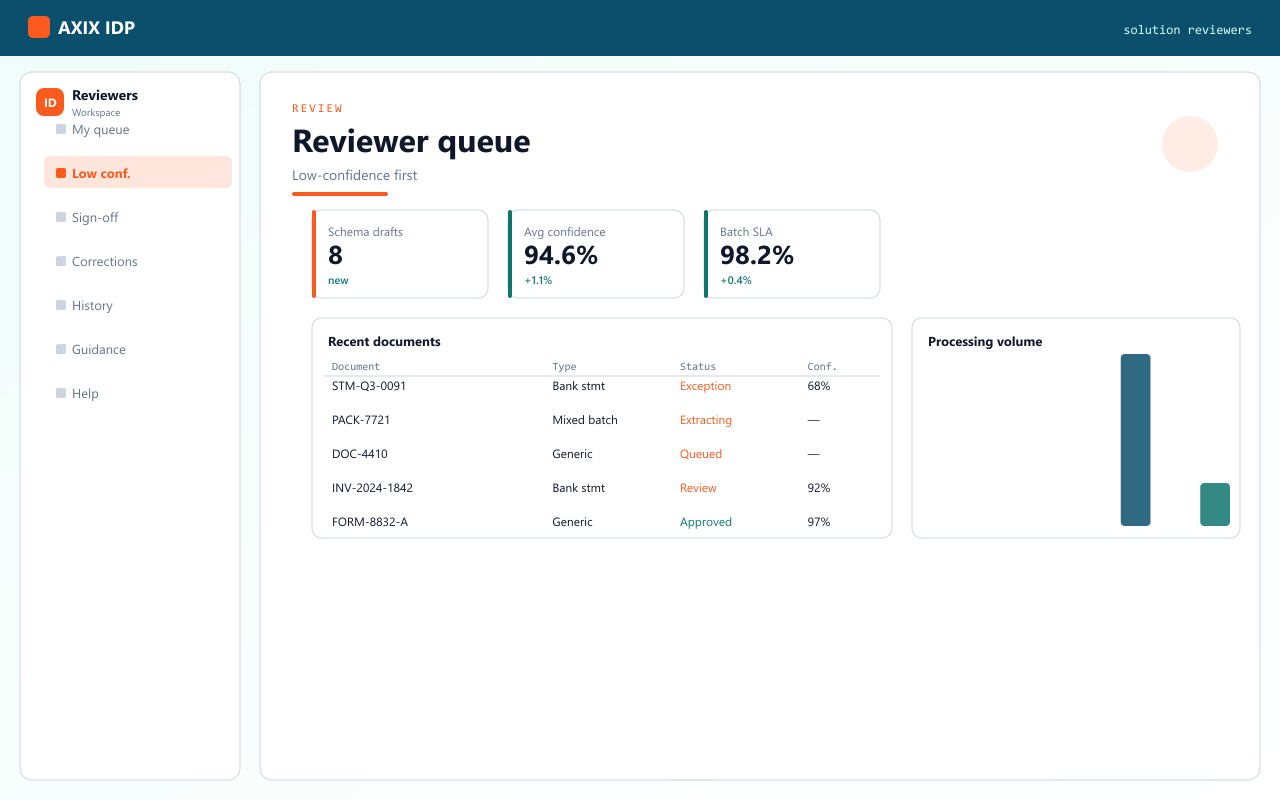Open the Avg confidence stat card
1280x800 pixels.
(596, 254)
